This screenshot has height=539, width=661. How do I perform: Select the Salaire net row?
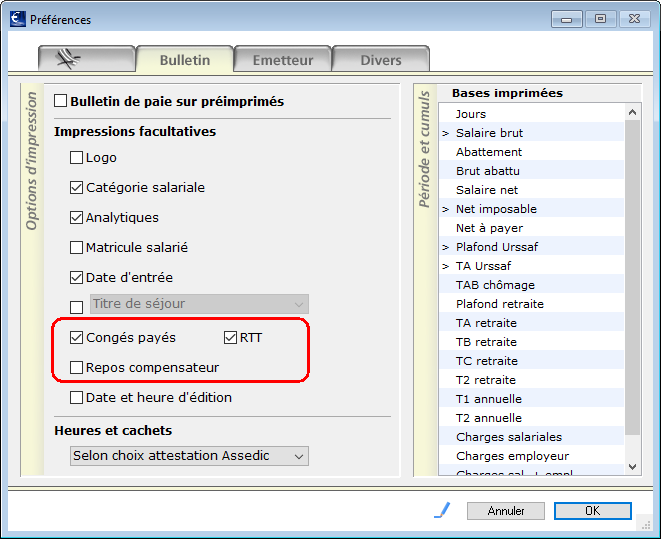(x=532, y=190)
